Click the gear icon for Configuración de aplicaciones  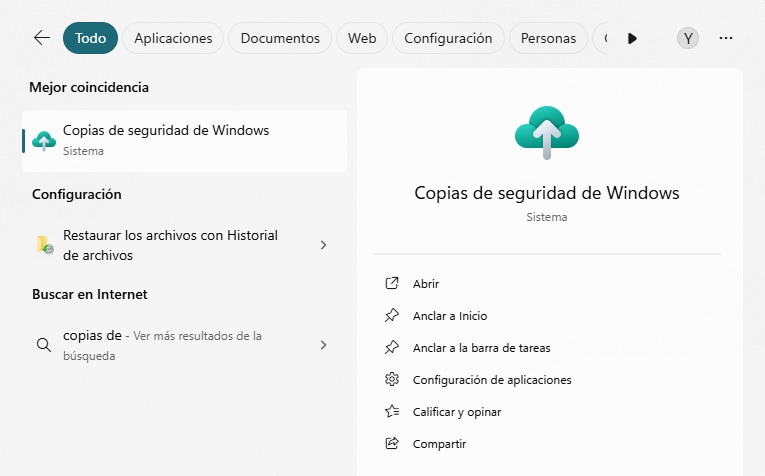(x=392, y=379)
